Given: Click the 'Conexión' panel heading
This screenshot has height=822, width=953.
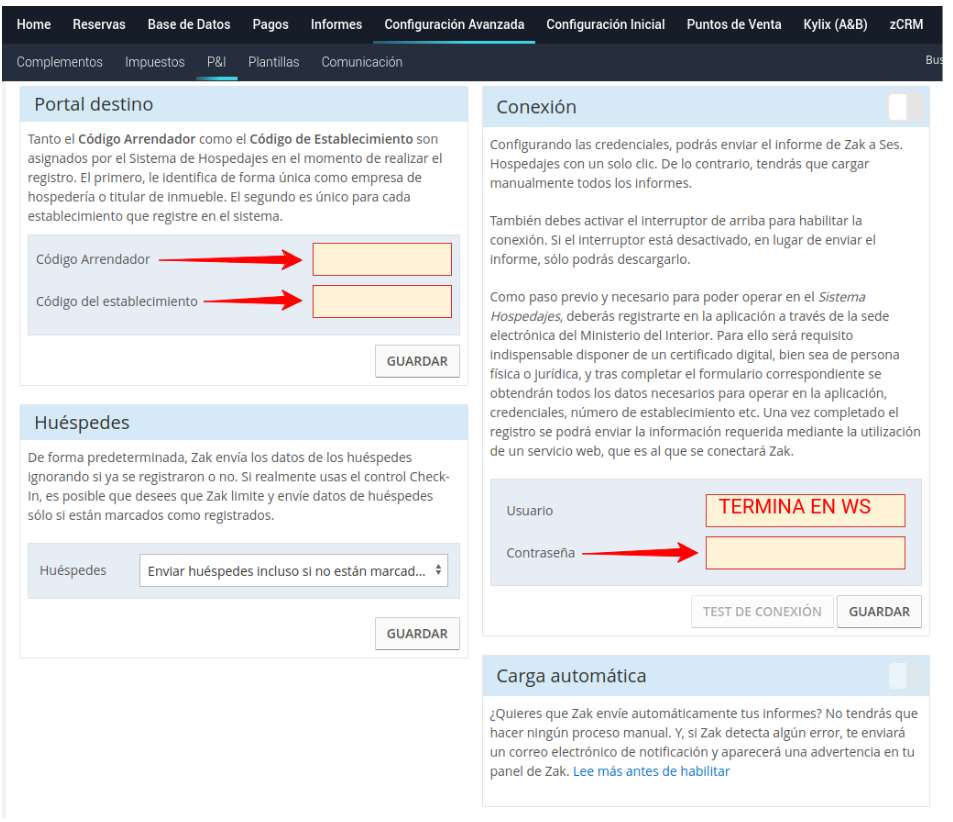Looking at the screenshot, I should click(x=536, y=107).
